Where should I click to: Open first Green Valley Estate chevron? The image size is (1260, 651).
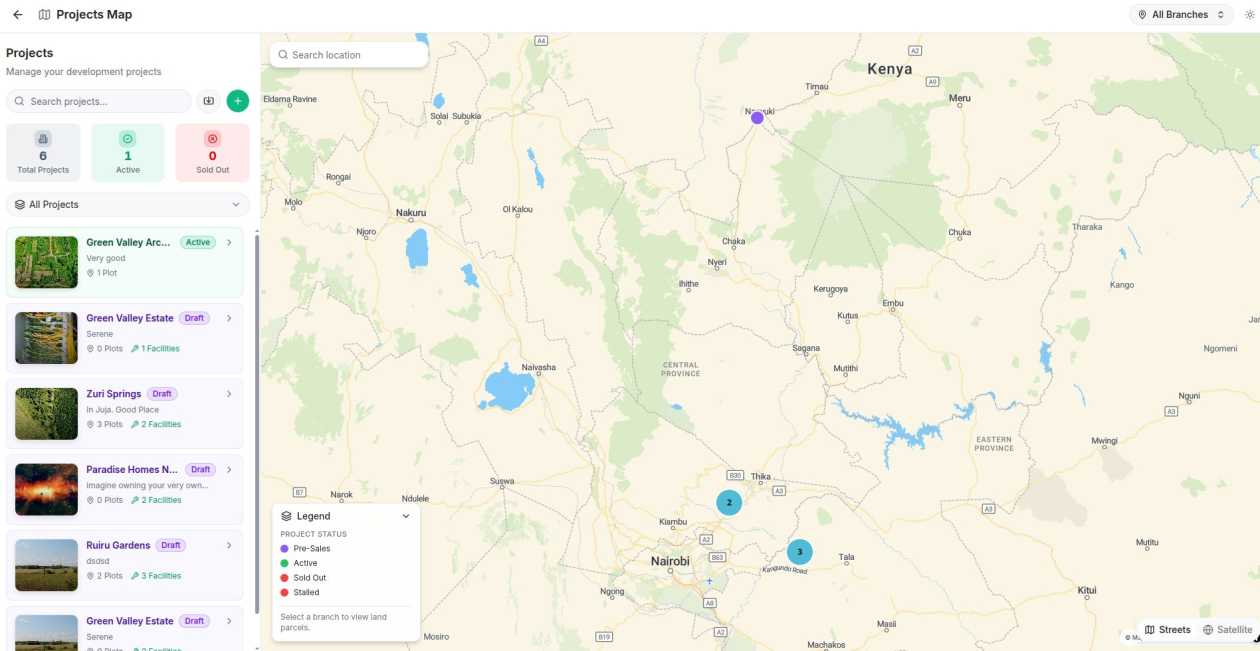[229, 318]
